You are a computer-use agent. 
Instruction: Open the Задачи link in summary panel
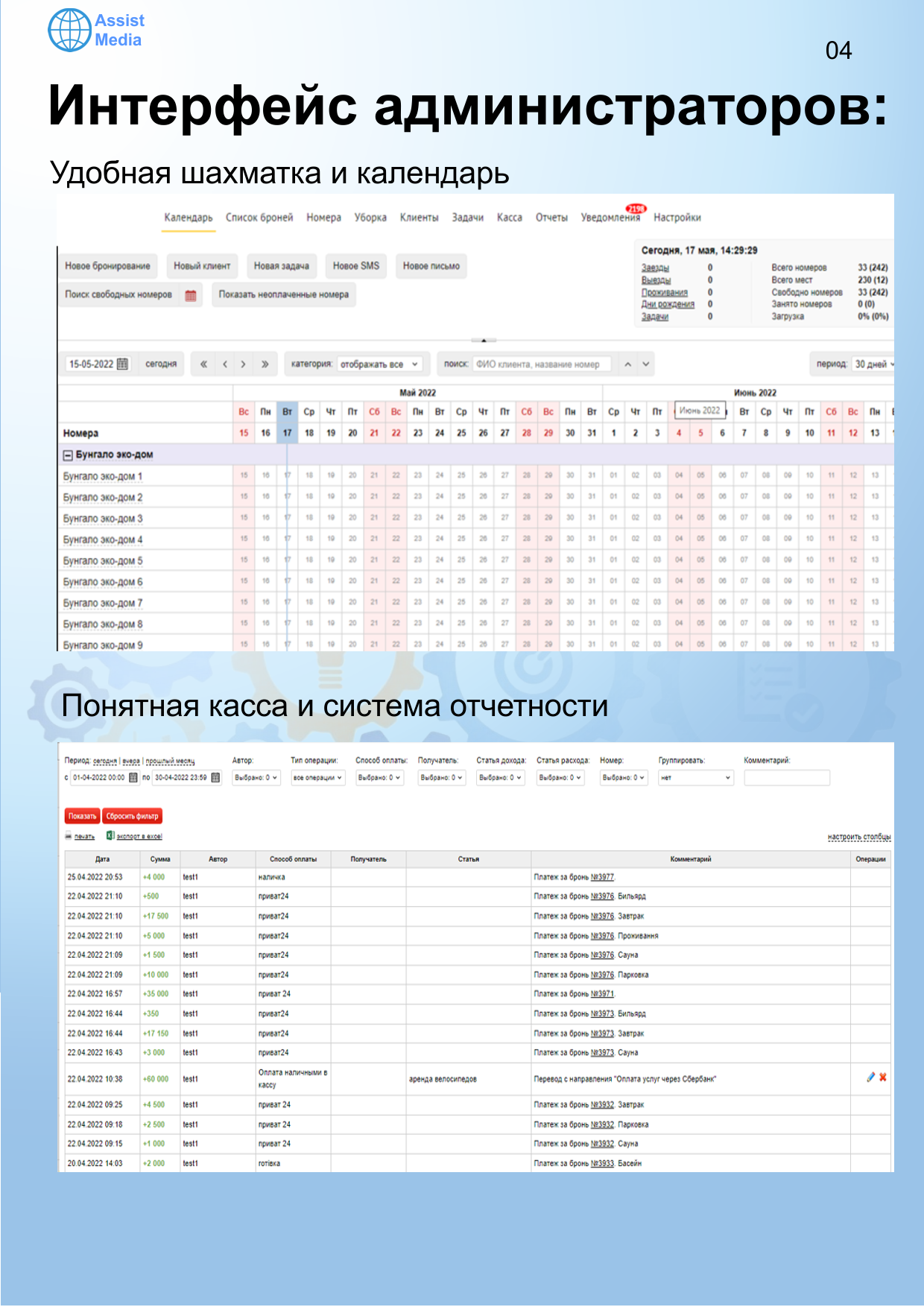coord(655,317)
